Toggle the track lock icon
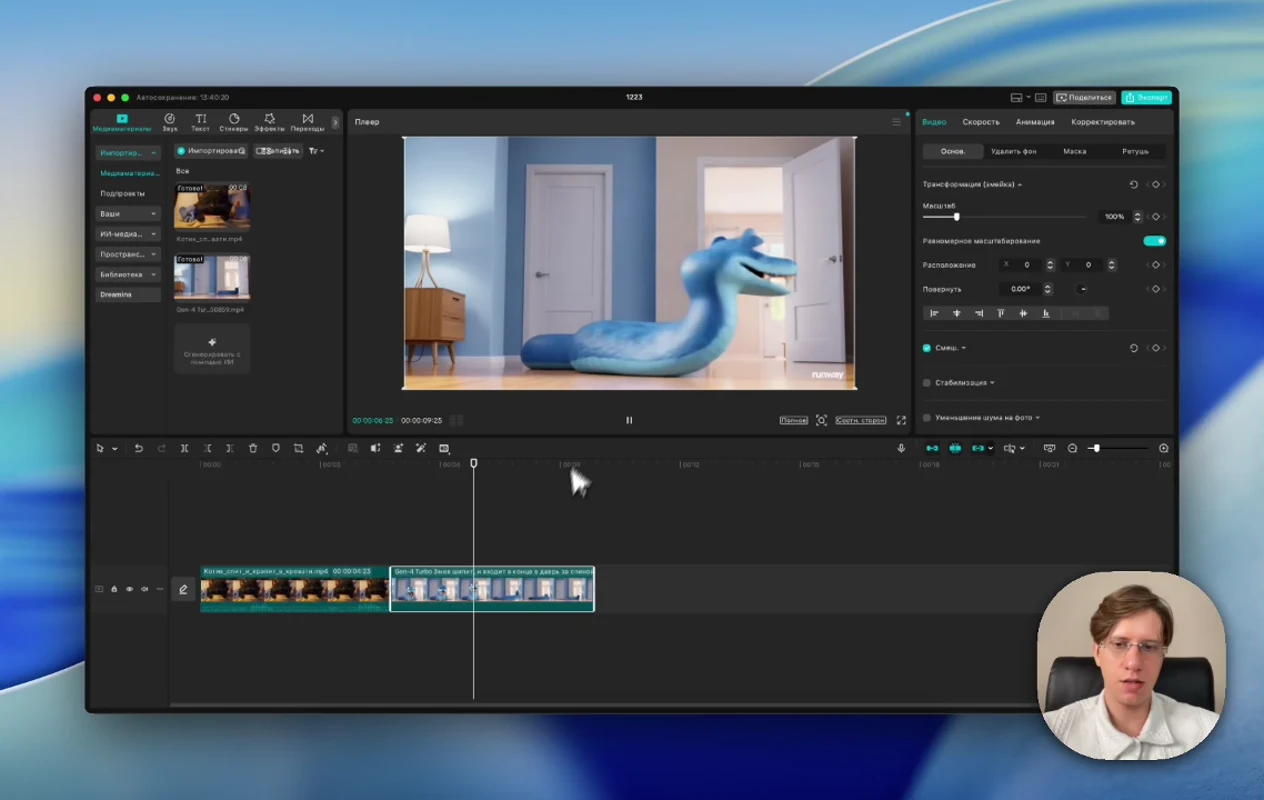Screen dimensions: 1264x800 114,589
